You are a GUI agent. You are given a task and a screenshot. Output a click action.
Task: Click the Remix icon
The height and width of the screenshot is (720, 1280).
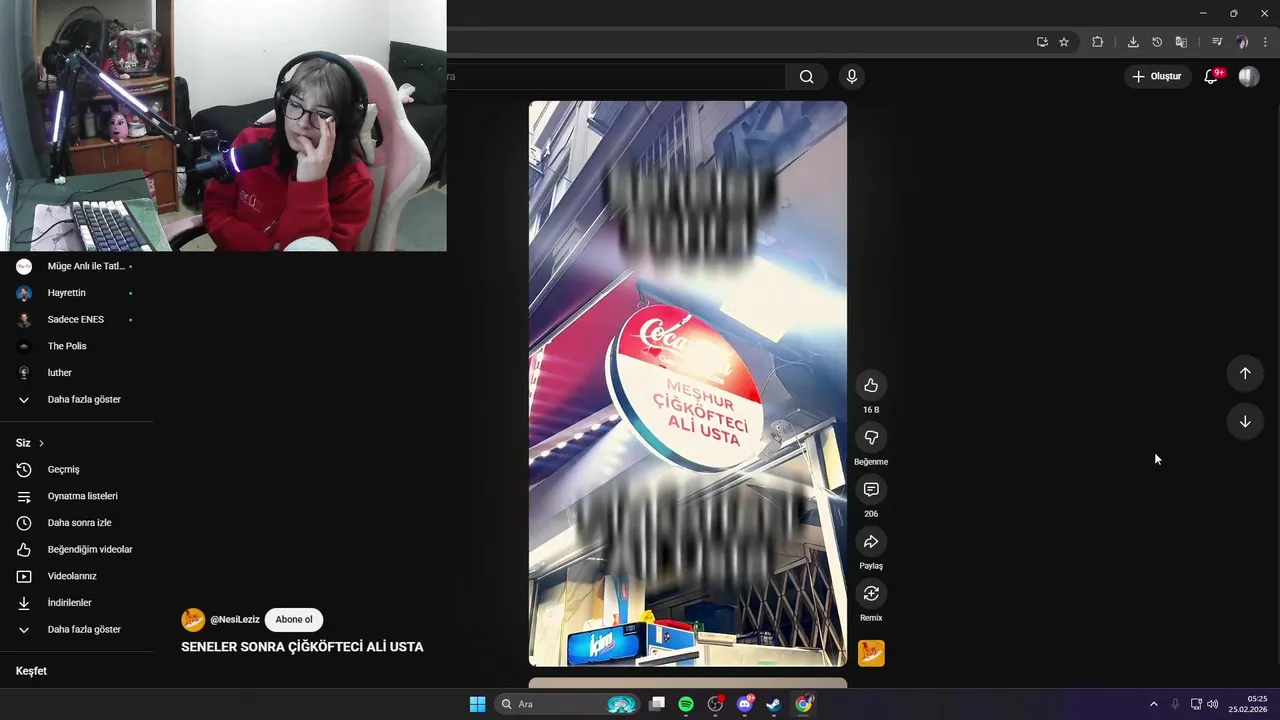(x=871, y=594)
